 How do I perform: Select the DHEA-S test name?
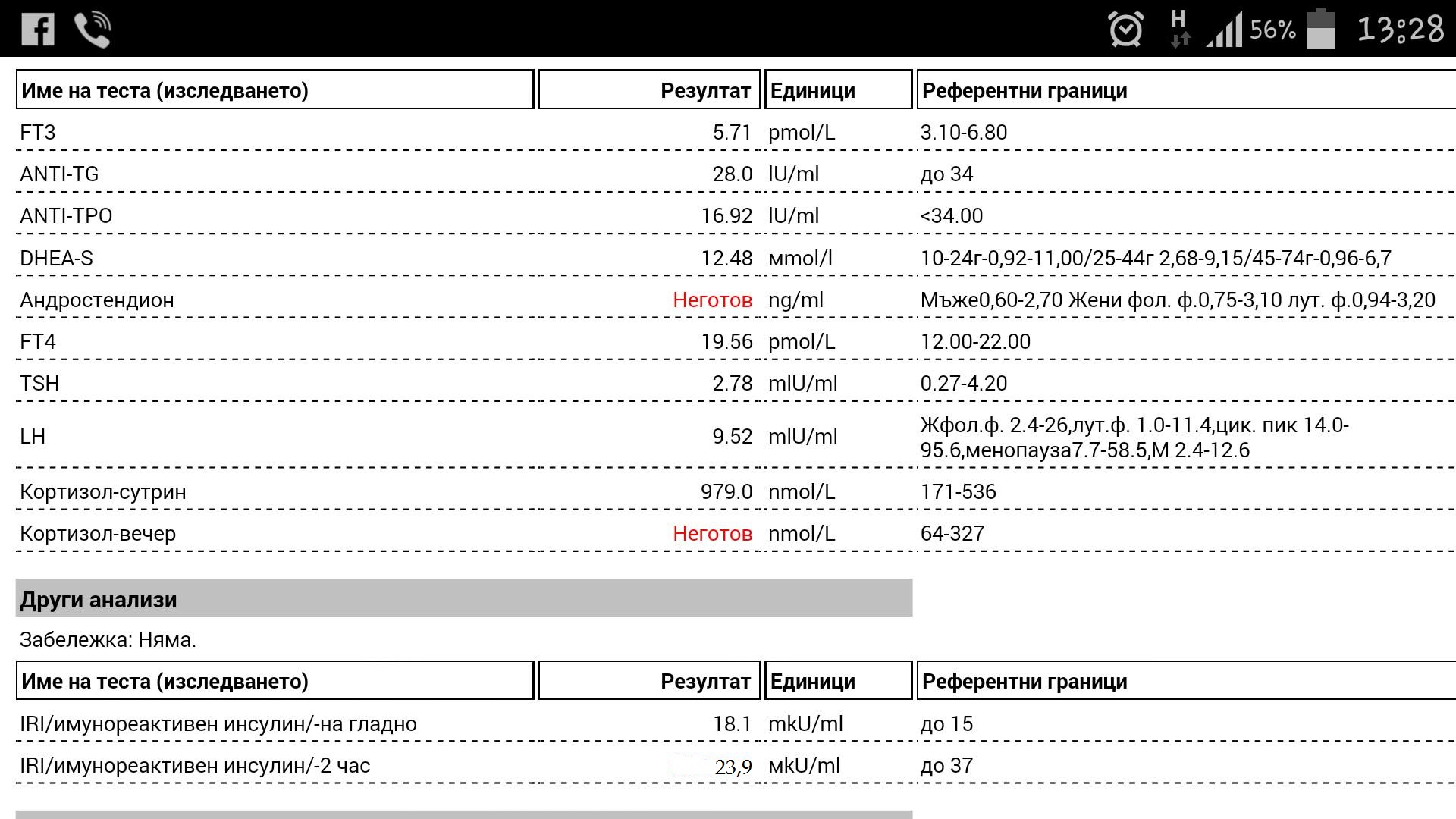[x=56, y=259]
